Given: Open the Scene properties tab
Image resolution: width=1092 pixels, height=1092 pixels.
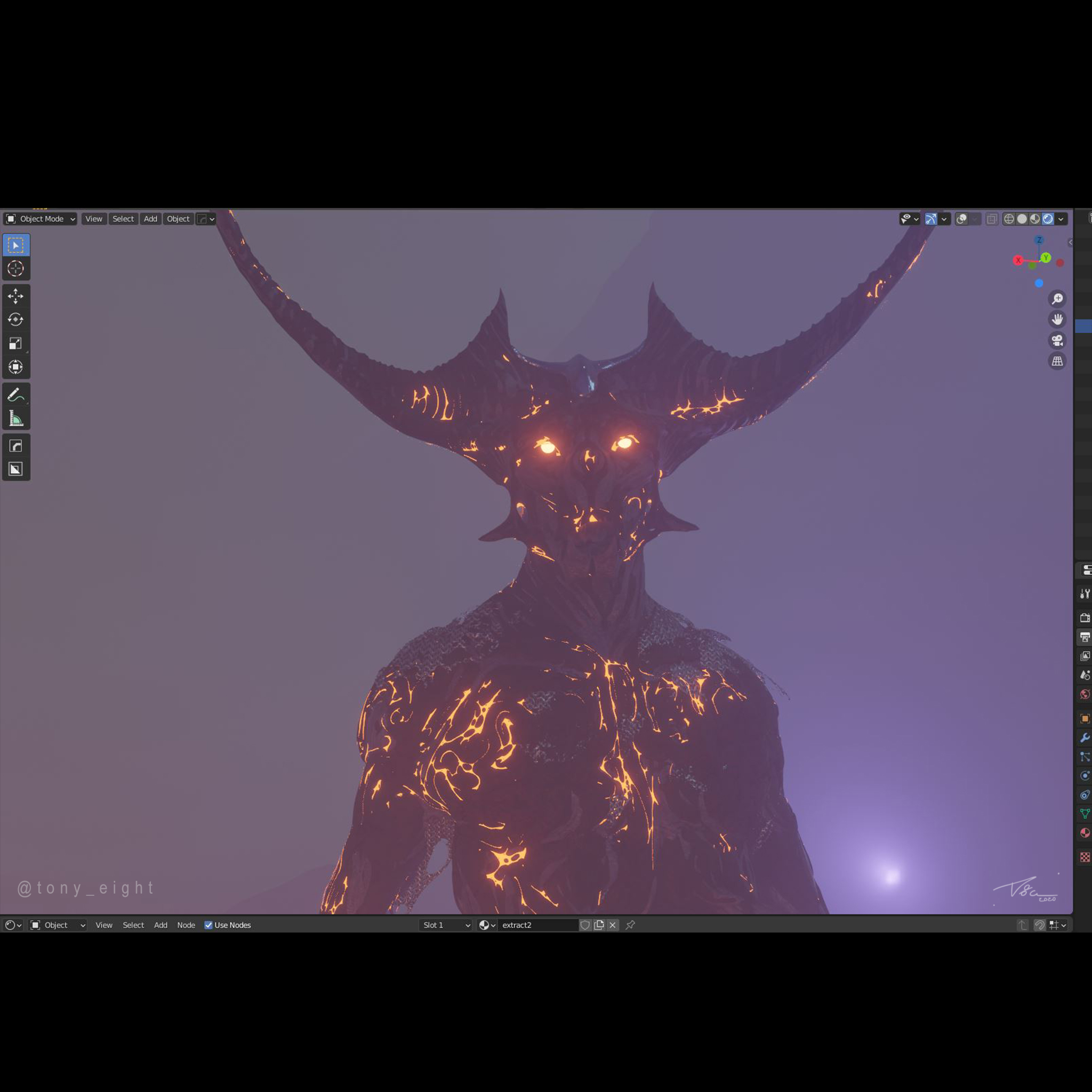Looking at the screenshot, I should point(1085,675).
